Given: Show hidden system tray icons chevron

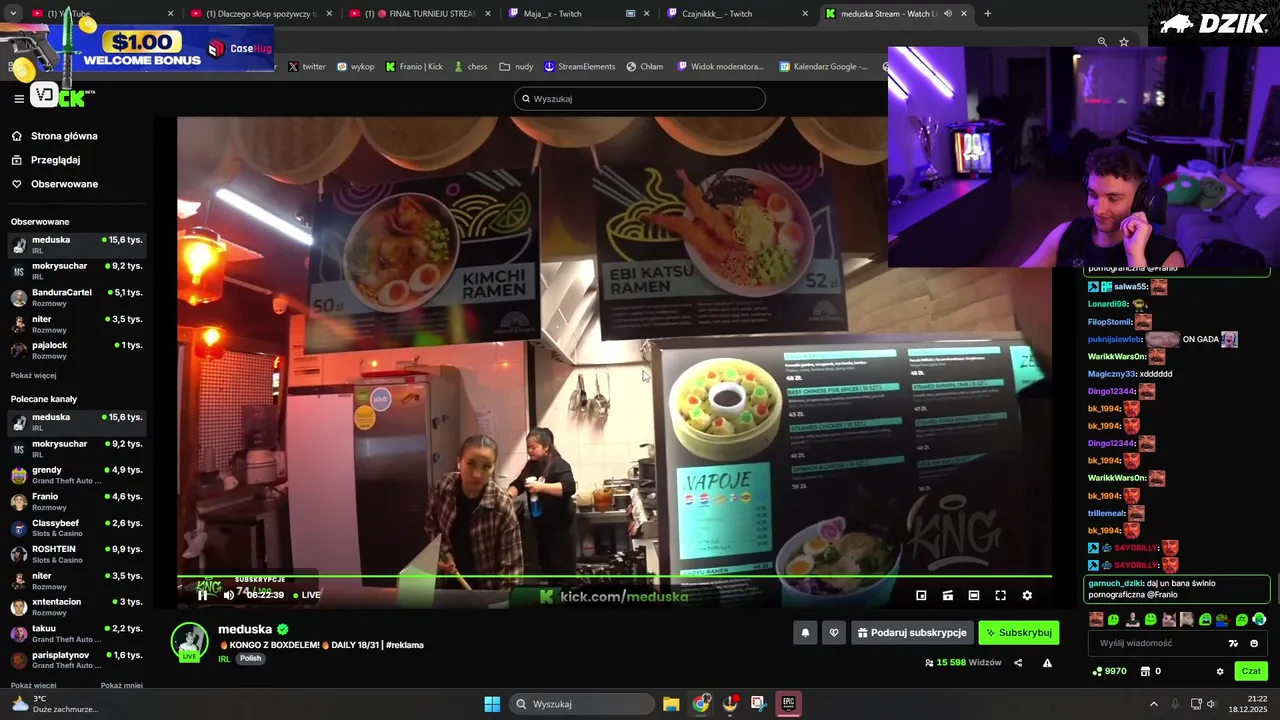Looking at the screenshot, I should 1153,704.
